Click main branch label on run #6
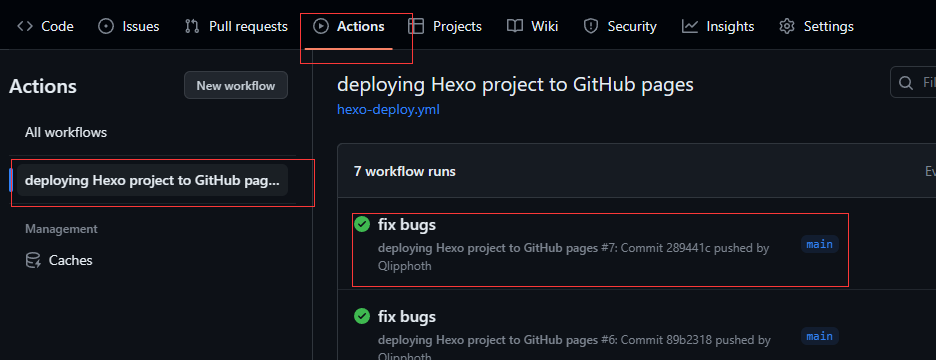Viewport: 936px width, 360px height. tap(820, 336)
